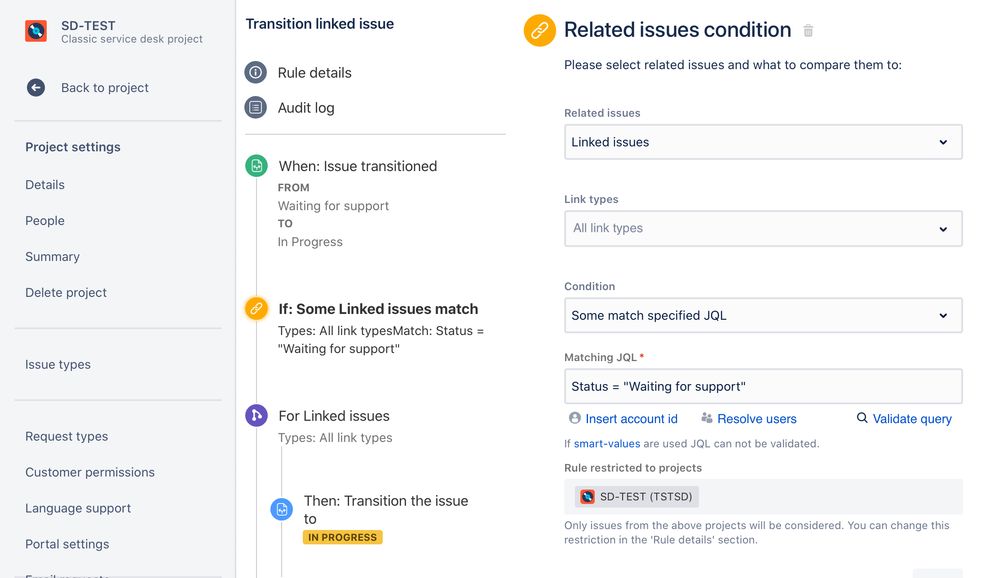Screen dimensions: 999x578
Task: Delete condition using the trash icon
Action: tap(808, 30)
